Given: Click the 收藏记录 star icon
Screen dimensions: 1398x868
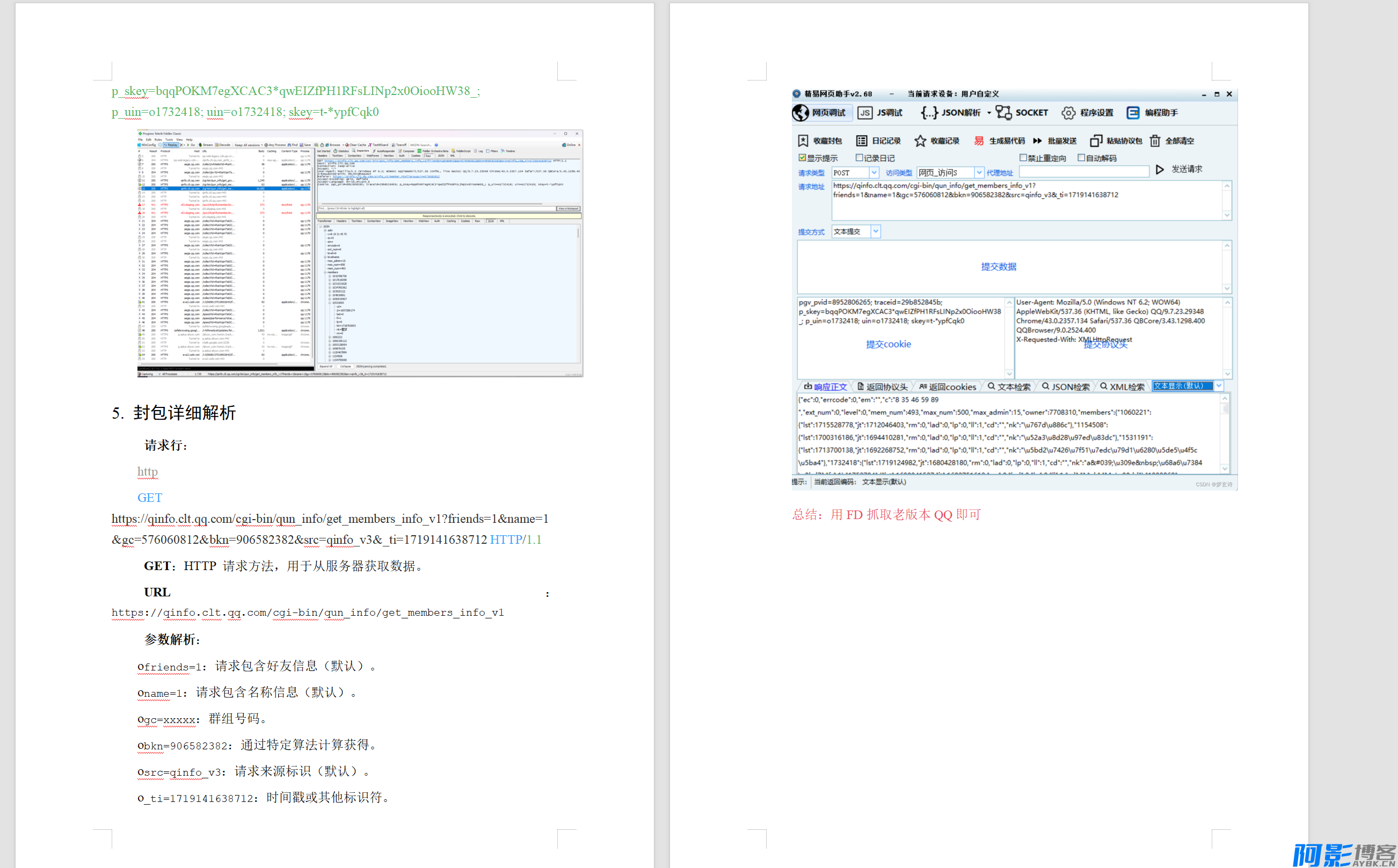Looking at the screenshot, I should (920, 141).
